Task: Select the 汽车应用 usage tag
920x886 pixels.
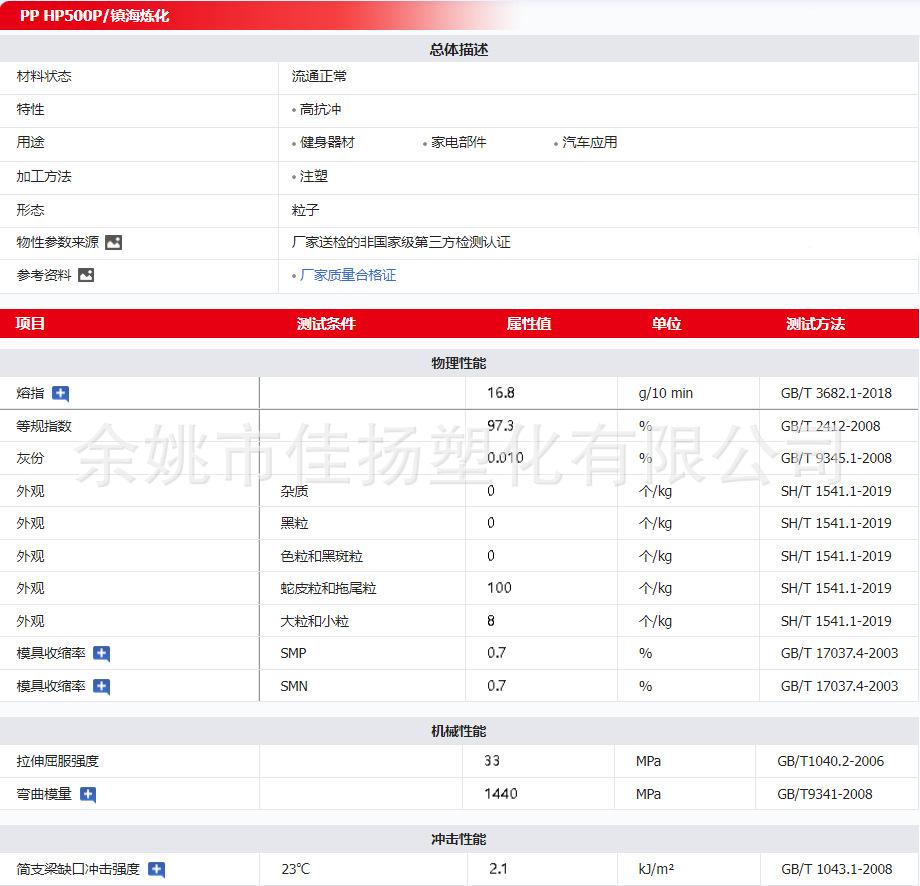Action: point(589,142)
